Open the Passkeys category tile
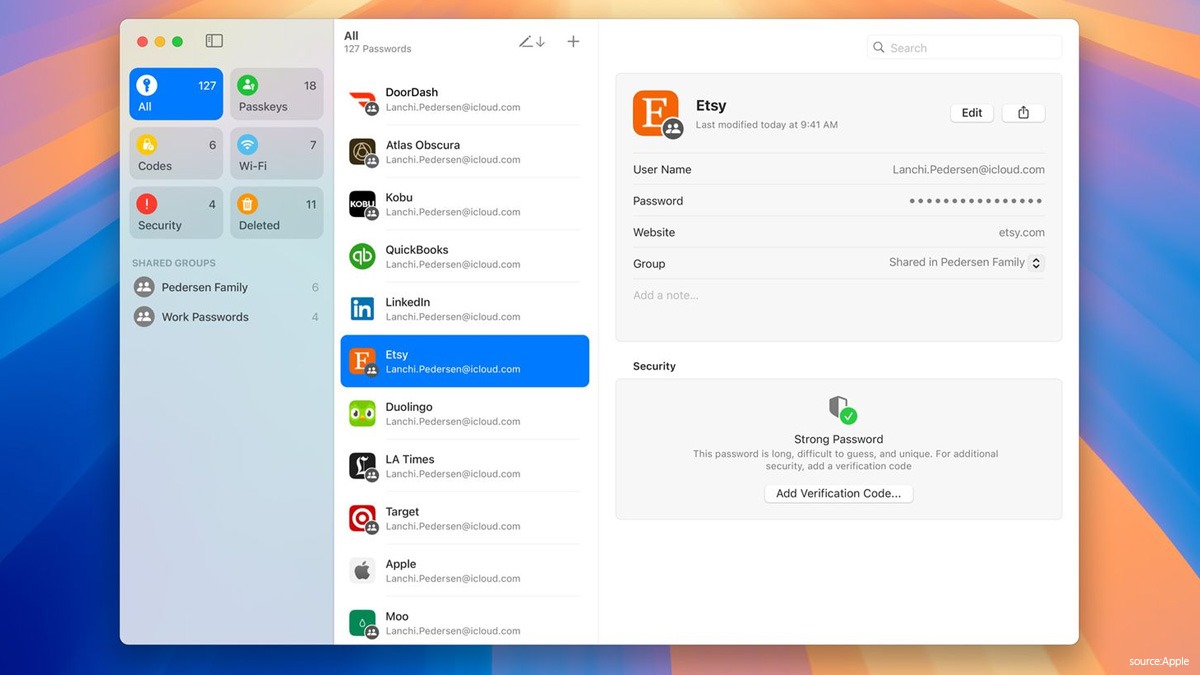This screenshot has height=675, width=1200. click(276, 95)
